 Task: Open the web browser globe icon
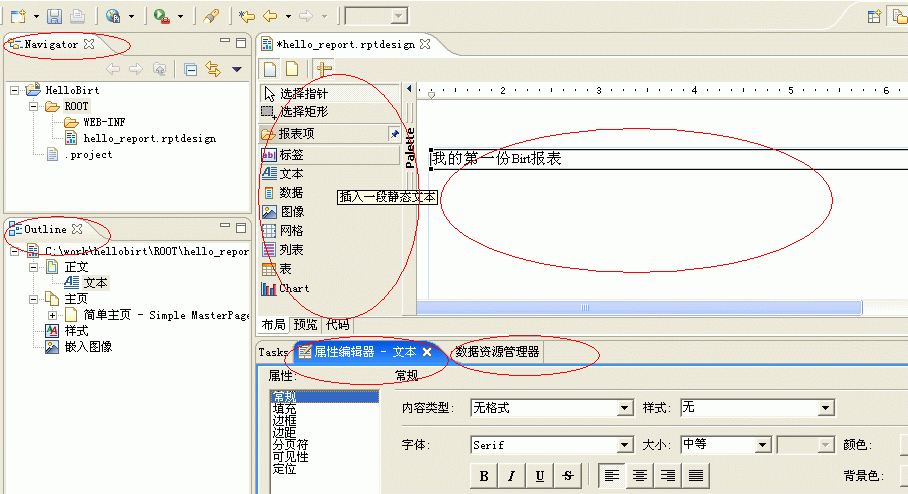tap(113, 16)
